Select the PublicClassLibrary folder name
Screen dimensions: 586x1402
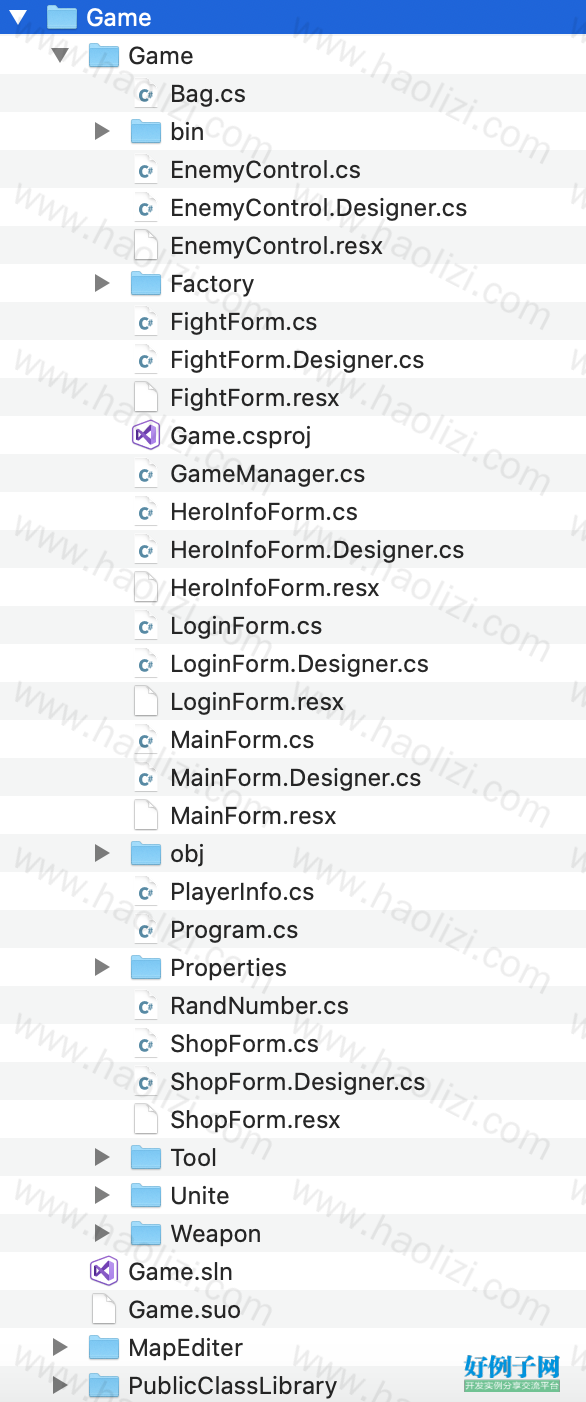(x=232, y=1386)
